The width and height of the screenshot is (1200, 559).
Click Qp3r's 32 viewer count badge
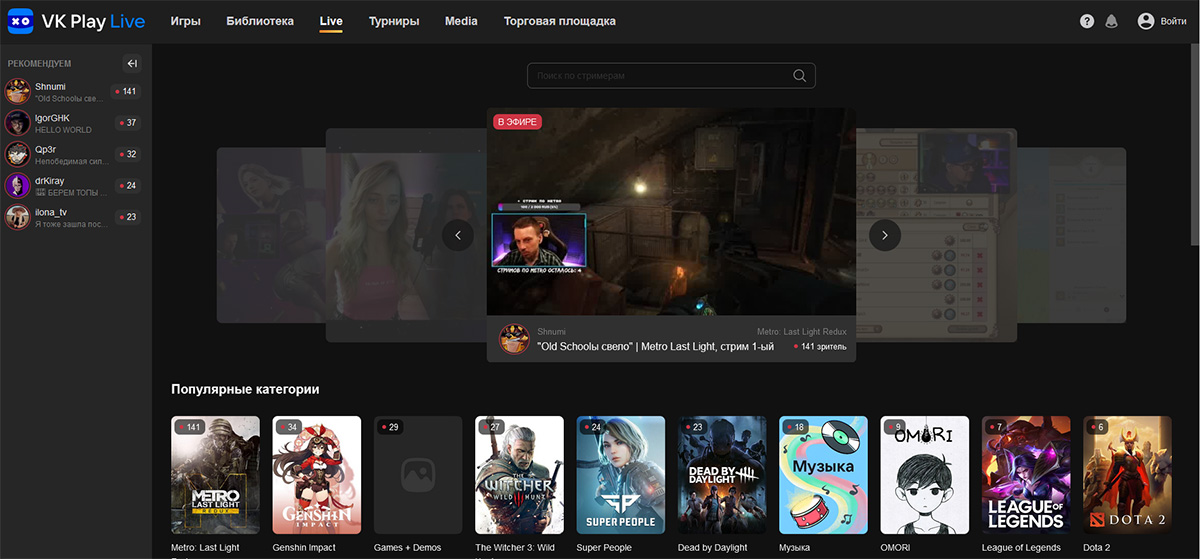(126, 154)
